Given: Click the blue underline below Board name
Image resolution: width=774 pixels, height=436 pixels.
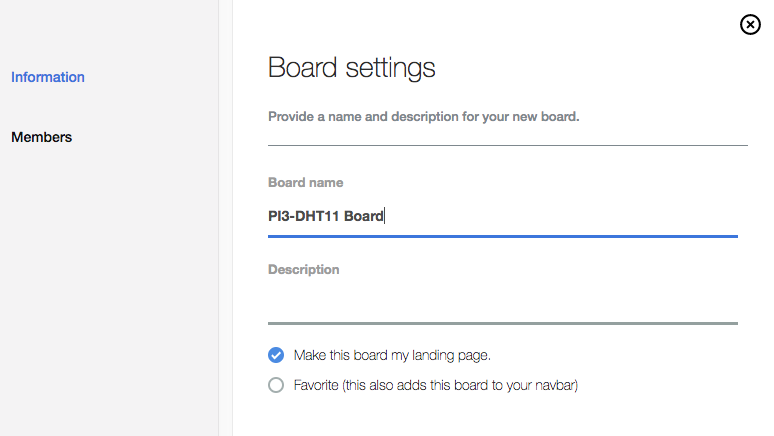Looking at the screenshot, I should pyautogui.click(x=502, y=237).
